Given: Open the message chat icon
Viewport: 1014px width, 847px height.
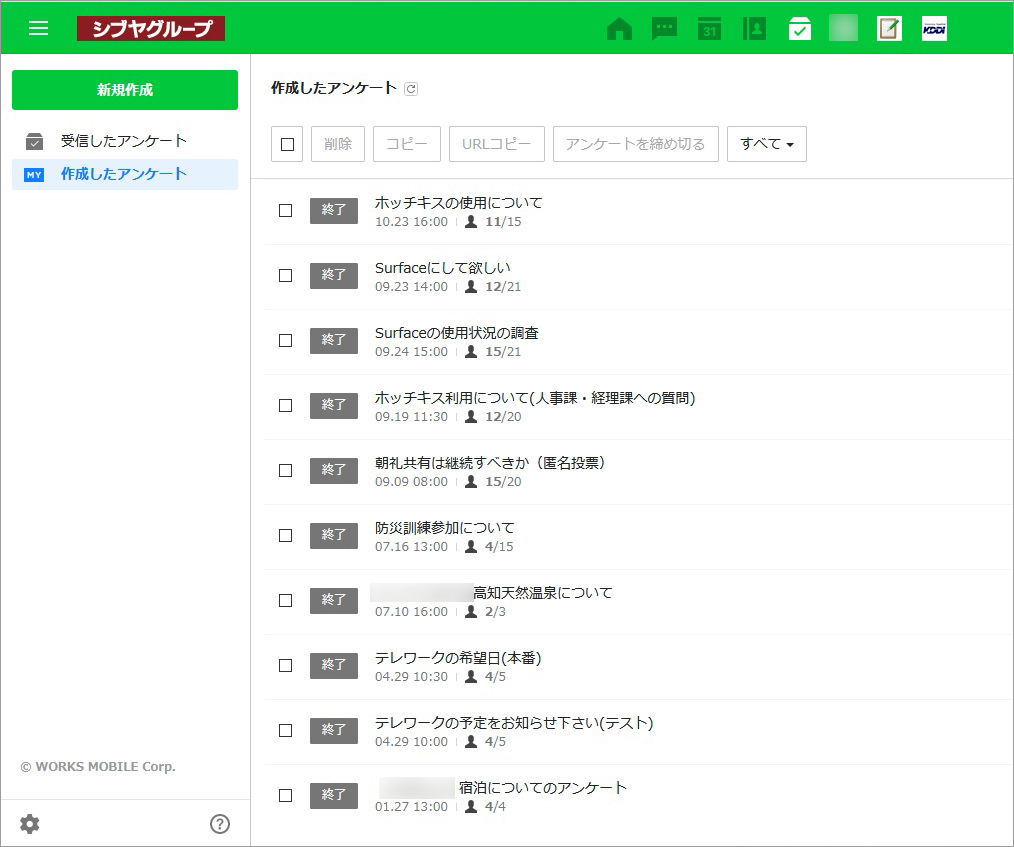Looking at the screenshot, I should click(x=664, y=29).
